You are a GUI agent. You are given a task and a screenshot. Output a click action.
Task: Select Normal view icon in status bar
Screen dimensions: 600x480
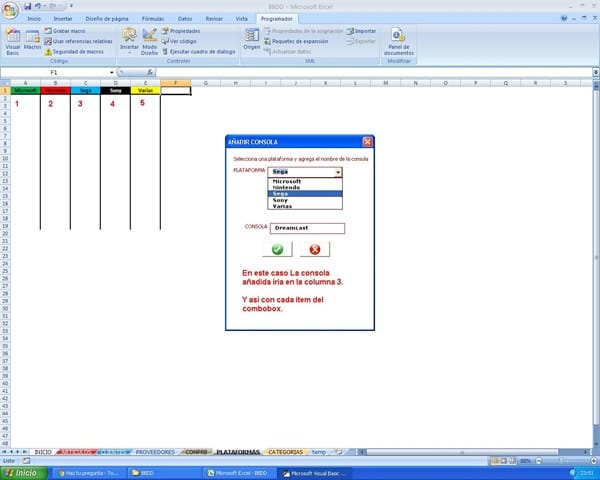coord(495,461)
